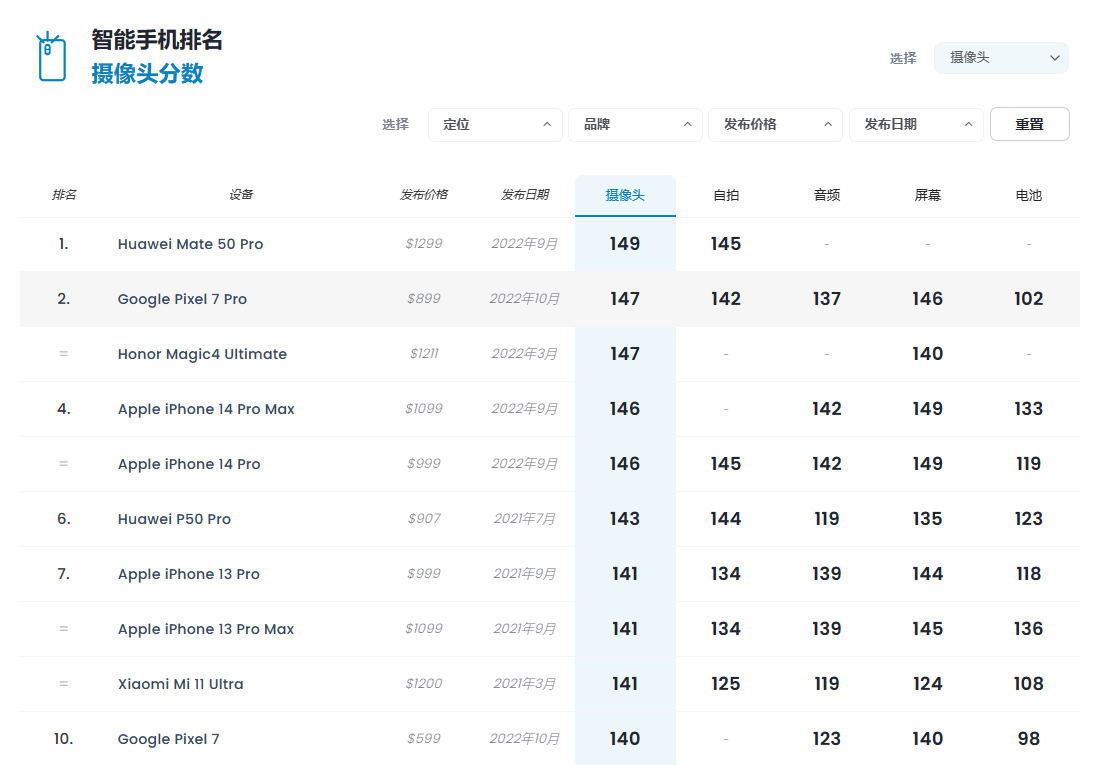Image resolution: width=1100 pixels, height=765 pixels.
Task: Switch to the 屏幕 column tab
Action: [927, 196]
